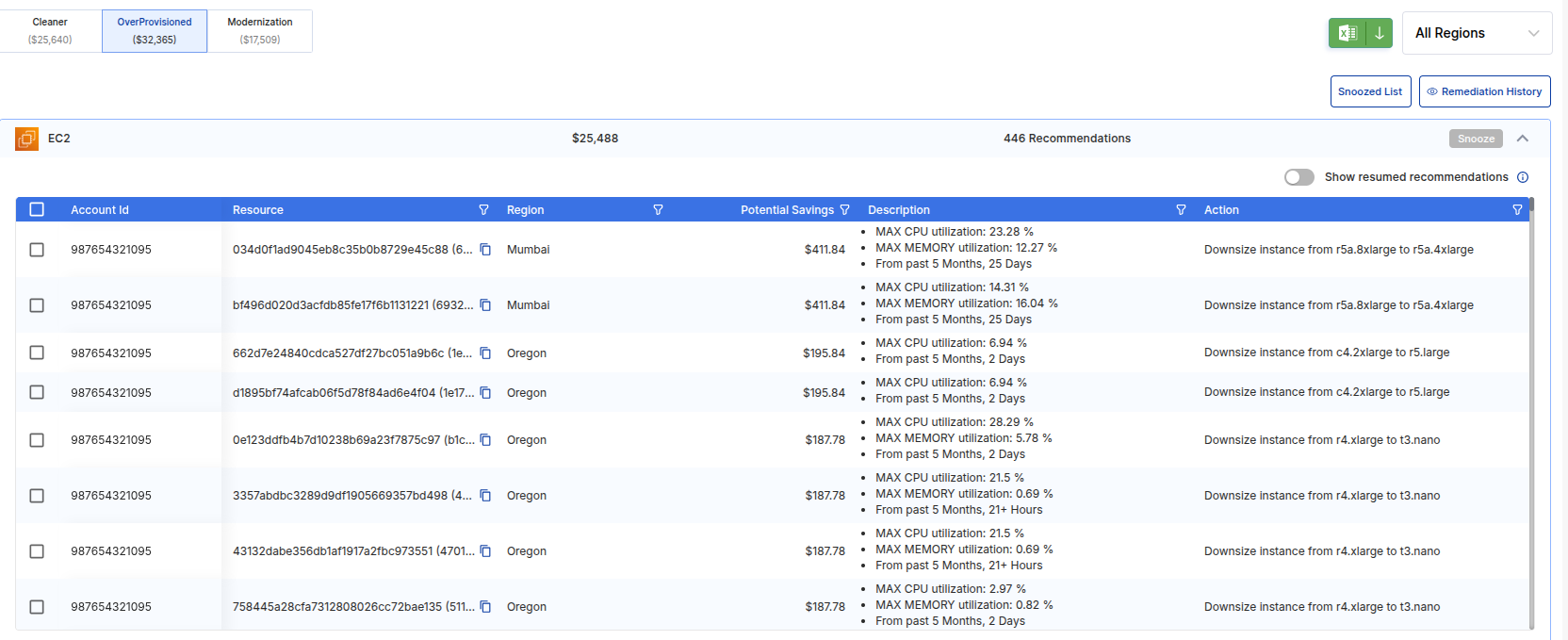Image resolution: width=1568 pixels, height=640 pixels.
Task: Open the Description column filter
Action: [1181, 210]
